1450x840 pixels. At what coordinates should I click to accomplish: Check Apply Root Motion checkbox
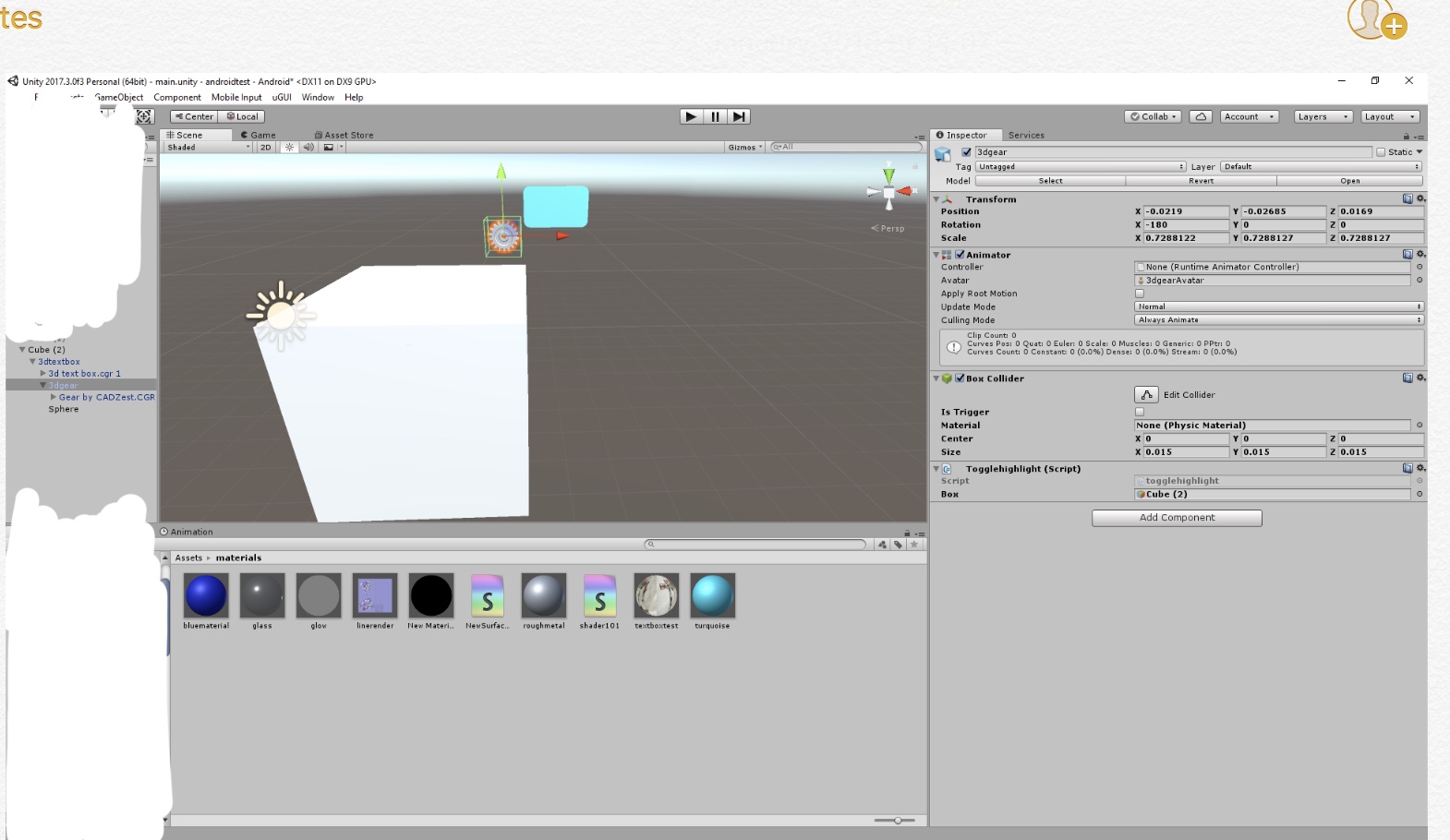point(1139,294)
